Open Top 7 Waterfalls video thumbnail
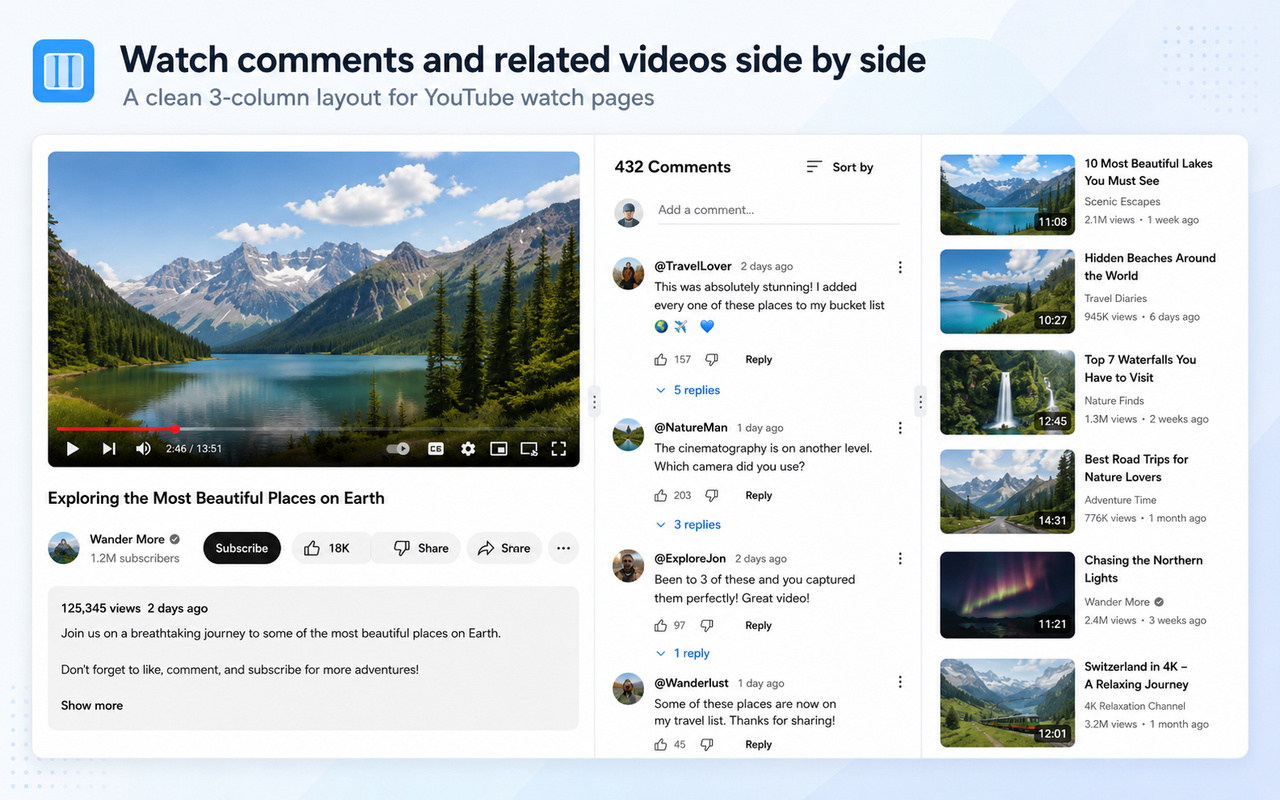1280x800 pixels. (x=1007, y=392)
